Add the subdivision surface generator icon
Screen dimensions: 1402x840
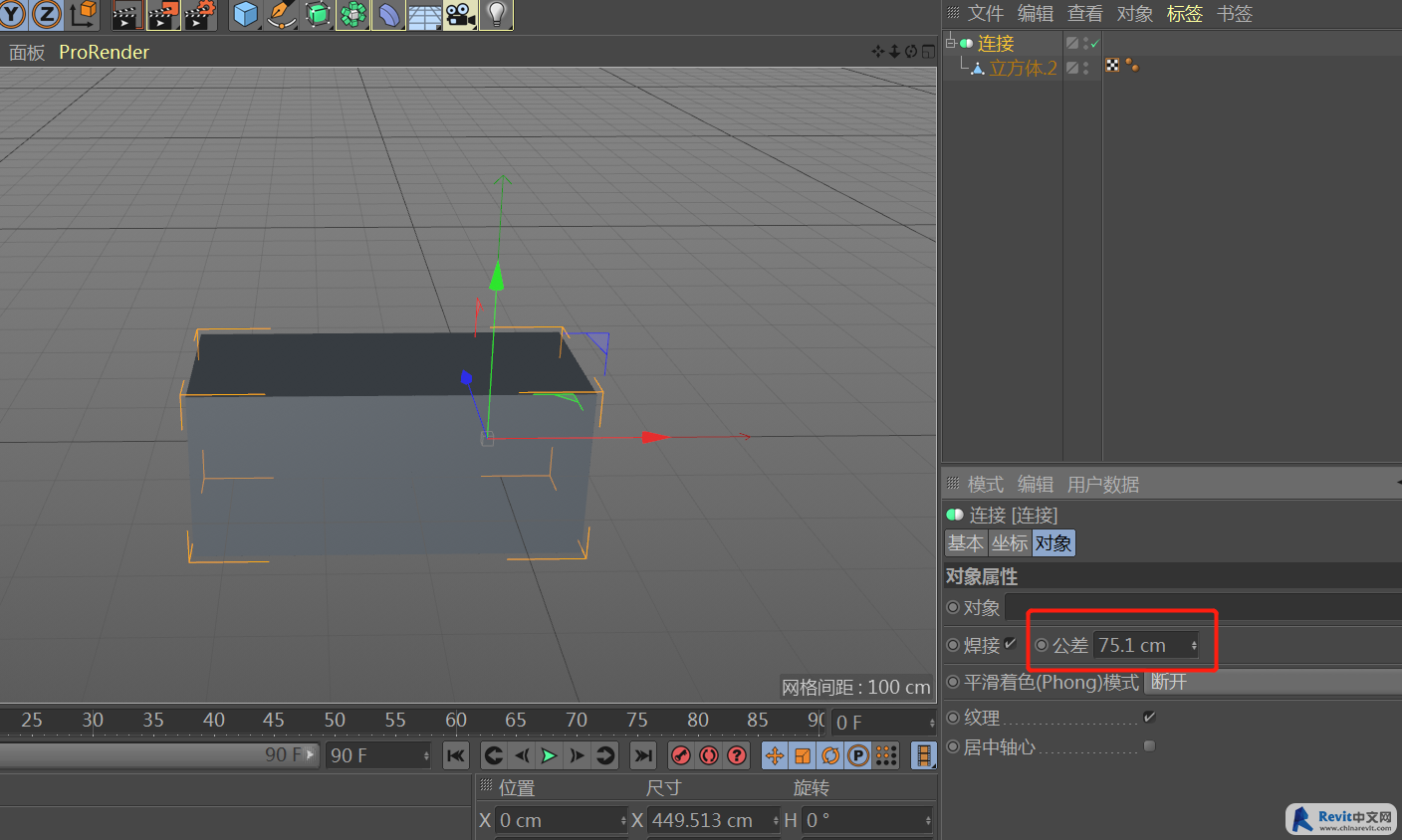pos(318,14)
